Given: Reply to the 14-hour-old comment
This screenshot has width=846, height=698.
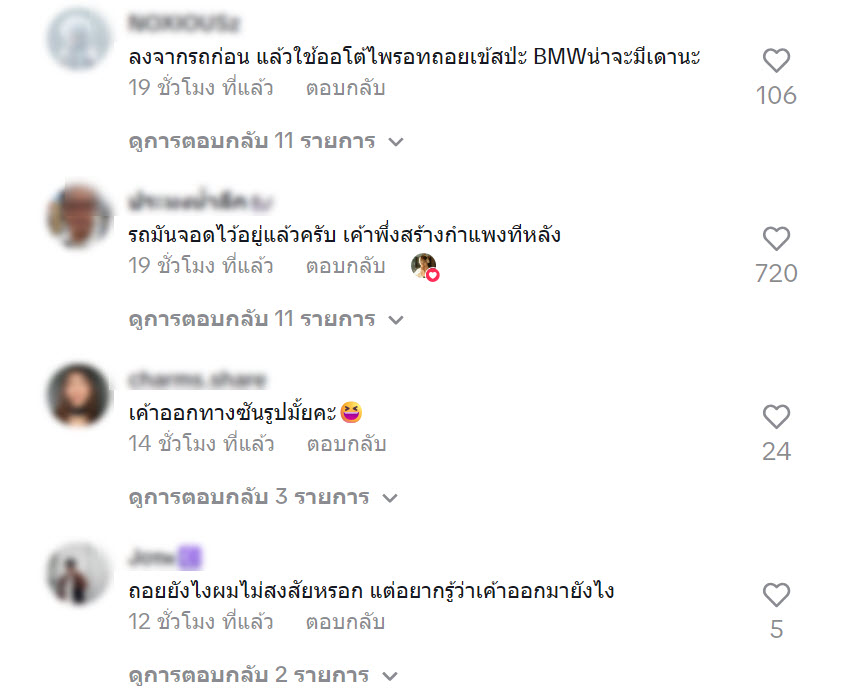Looking at the screenshot, I should tap(346, 444).
